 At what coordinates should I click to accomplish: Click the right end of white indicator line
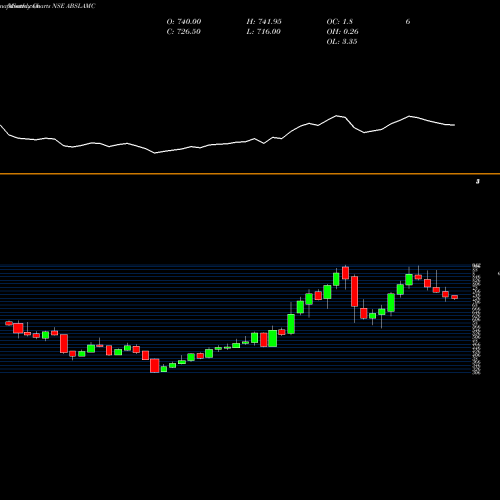point(454,125)
